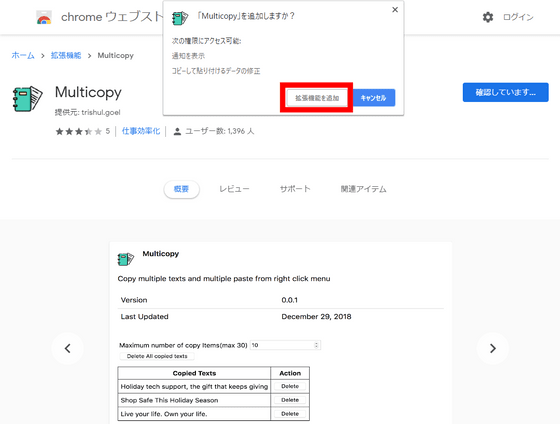Image resolution: width=560 pixels, height=424 pixels.
Task: Click the Multicopy icon in preview screenshot
Action: [126, 259]
